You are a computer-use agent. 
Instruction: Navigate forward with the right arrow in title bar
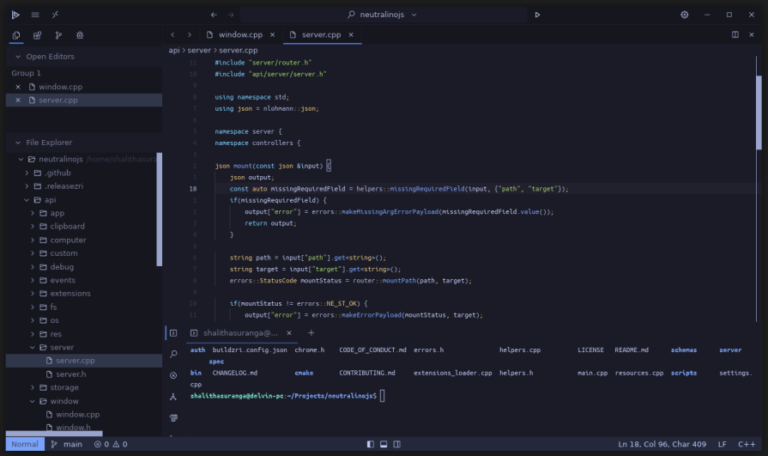[231, 15]
